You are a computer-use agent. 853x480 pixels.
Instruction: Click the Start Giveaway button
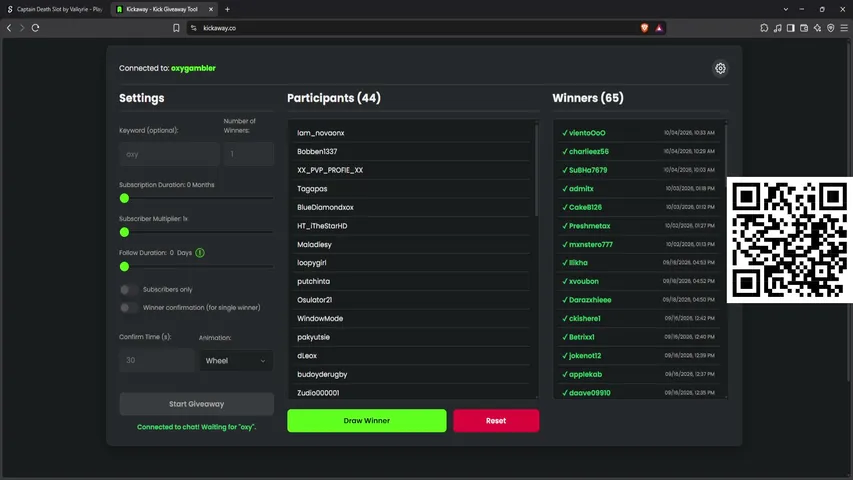(196, 404)
